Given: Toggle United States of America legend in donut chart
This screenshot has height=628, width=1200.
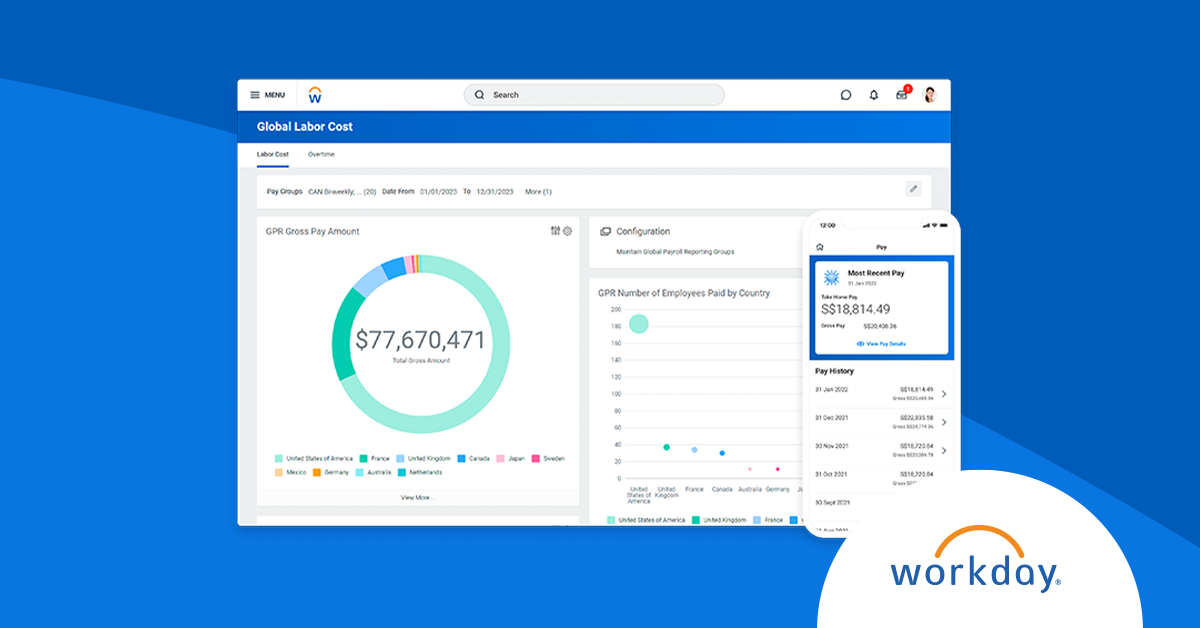Looking at the screenshot, I should [314, 458].
